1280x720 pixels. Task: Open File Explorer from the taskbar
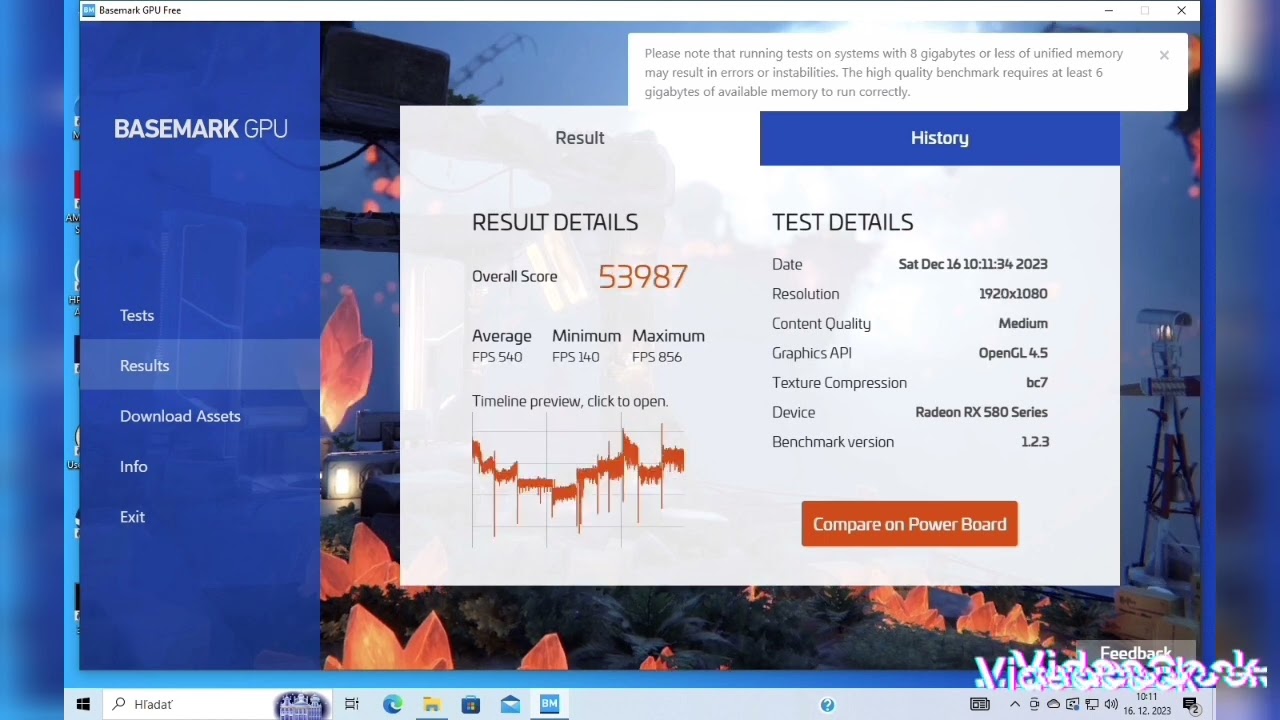point(431,704)
